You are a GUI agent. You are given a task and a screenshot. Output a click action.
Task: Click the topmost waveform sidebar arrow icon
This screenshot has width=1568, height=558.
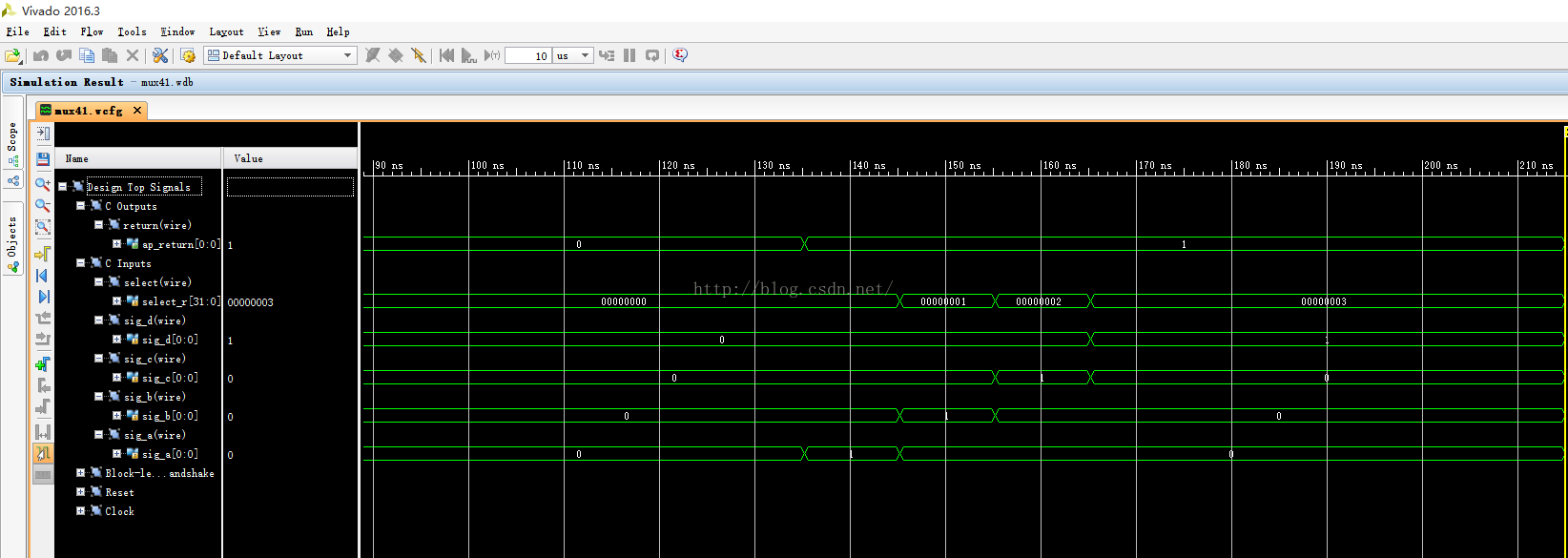click(x=43, y=134)
